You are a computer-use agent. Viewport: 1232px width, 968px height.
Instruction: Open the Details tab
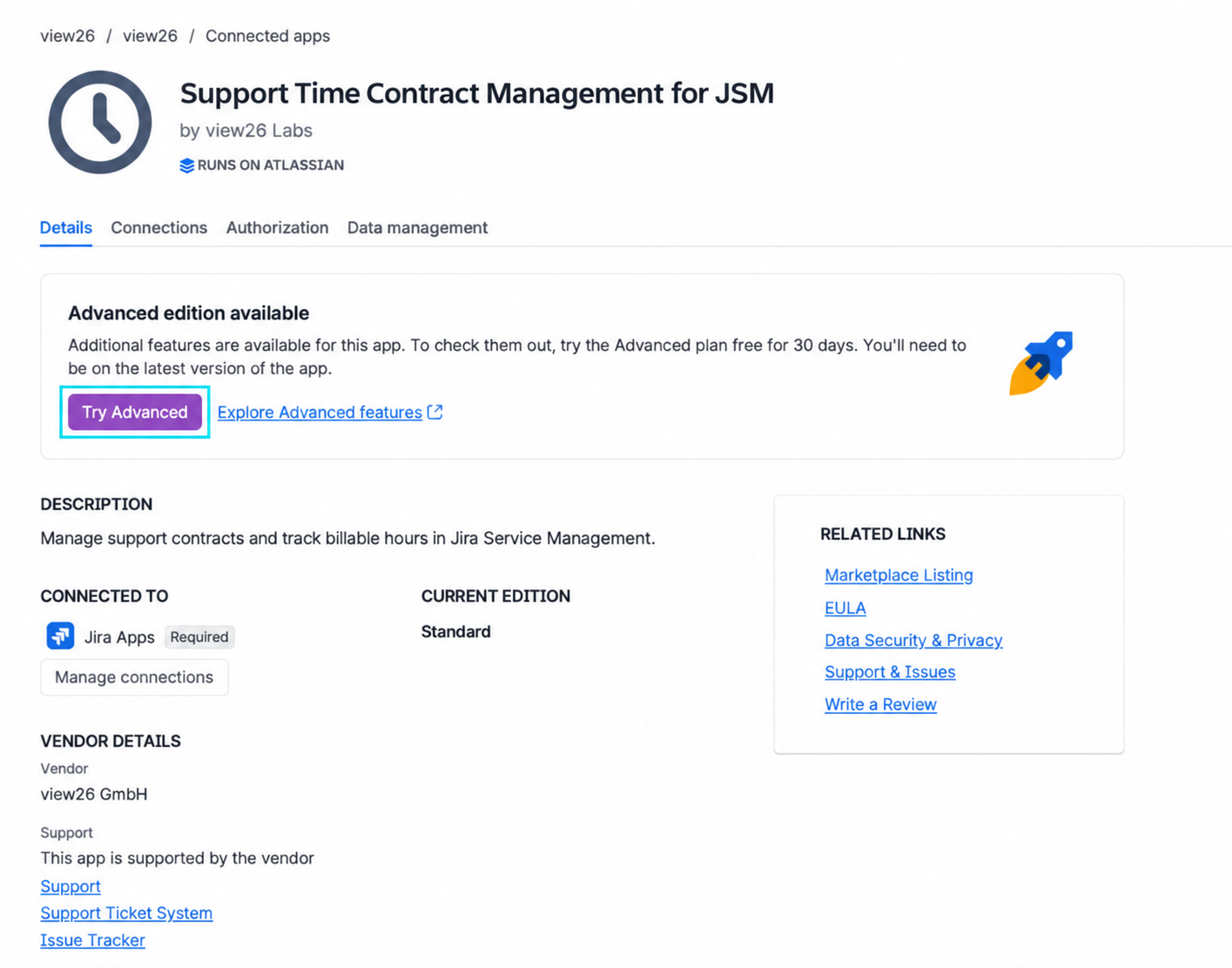(66, 228)
